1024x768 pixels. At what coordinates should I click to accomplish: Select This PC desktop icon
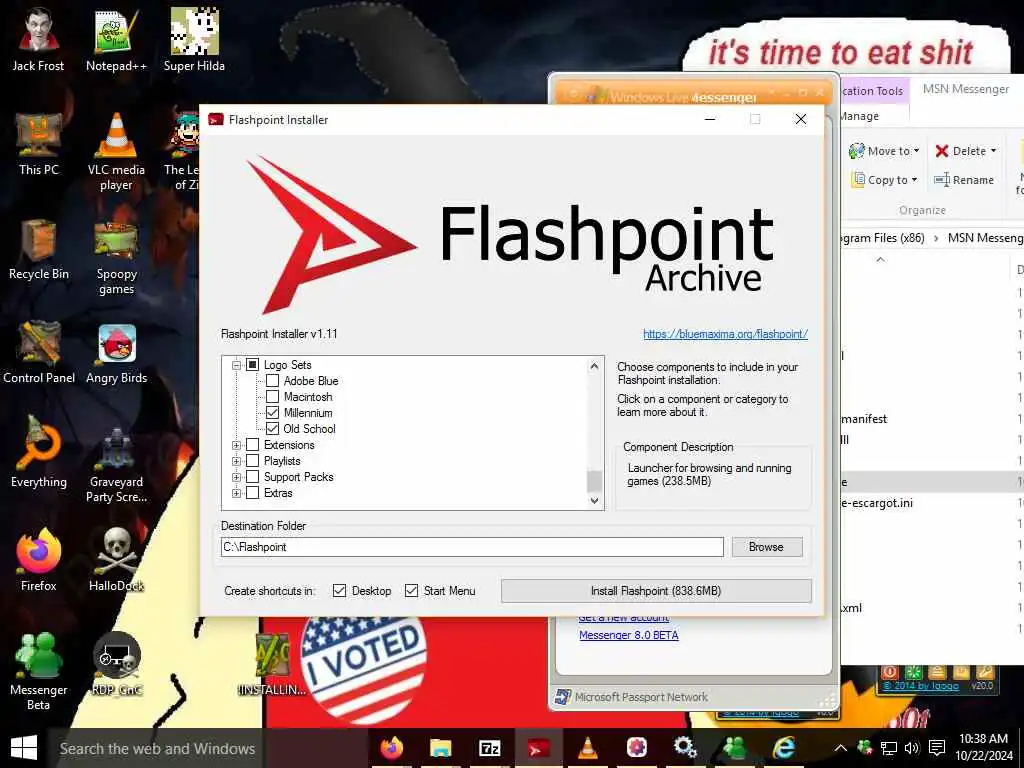coord(39,144)
